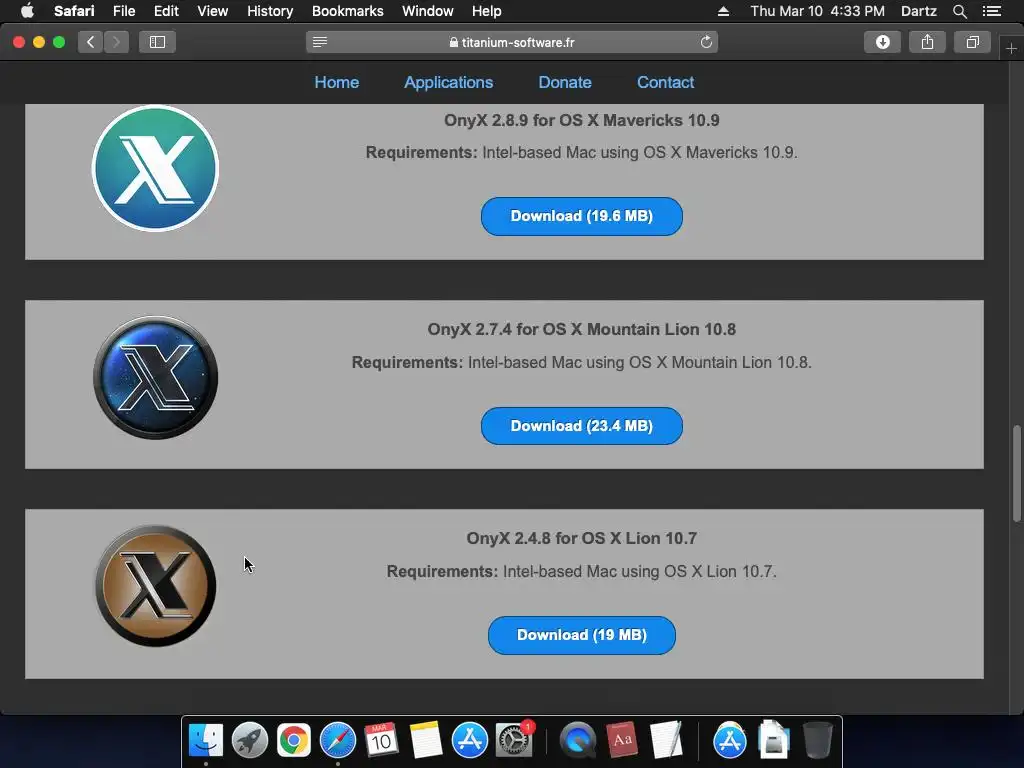
Task: Click the Safari back navigation arrow
Action: coord(91,42)
